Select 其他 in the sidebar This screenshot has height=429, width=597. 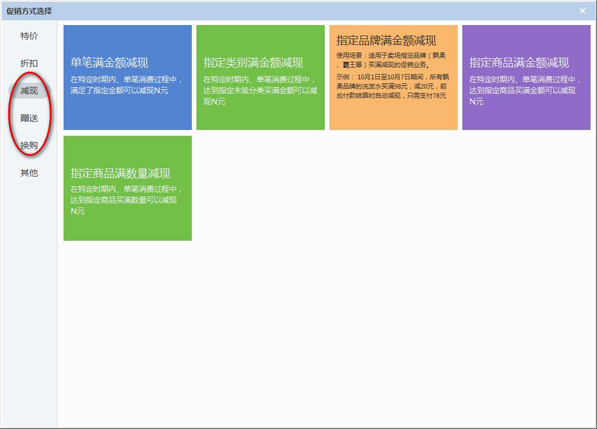29,173
